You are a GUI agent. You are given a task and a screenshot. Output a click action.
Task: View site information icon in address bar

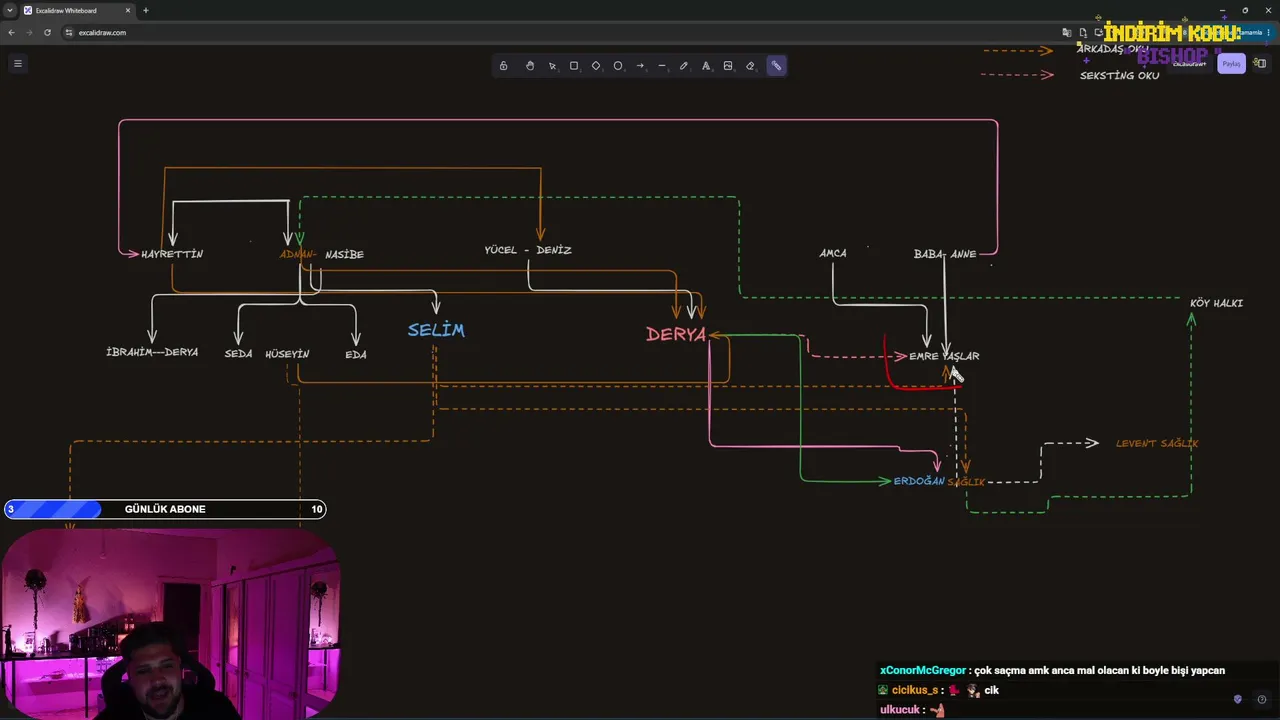click(69, 32)
